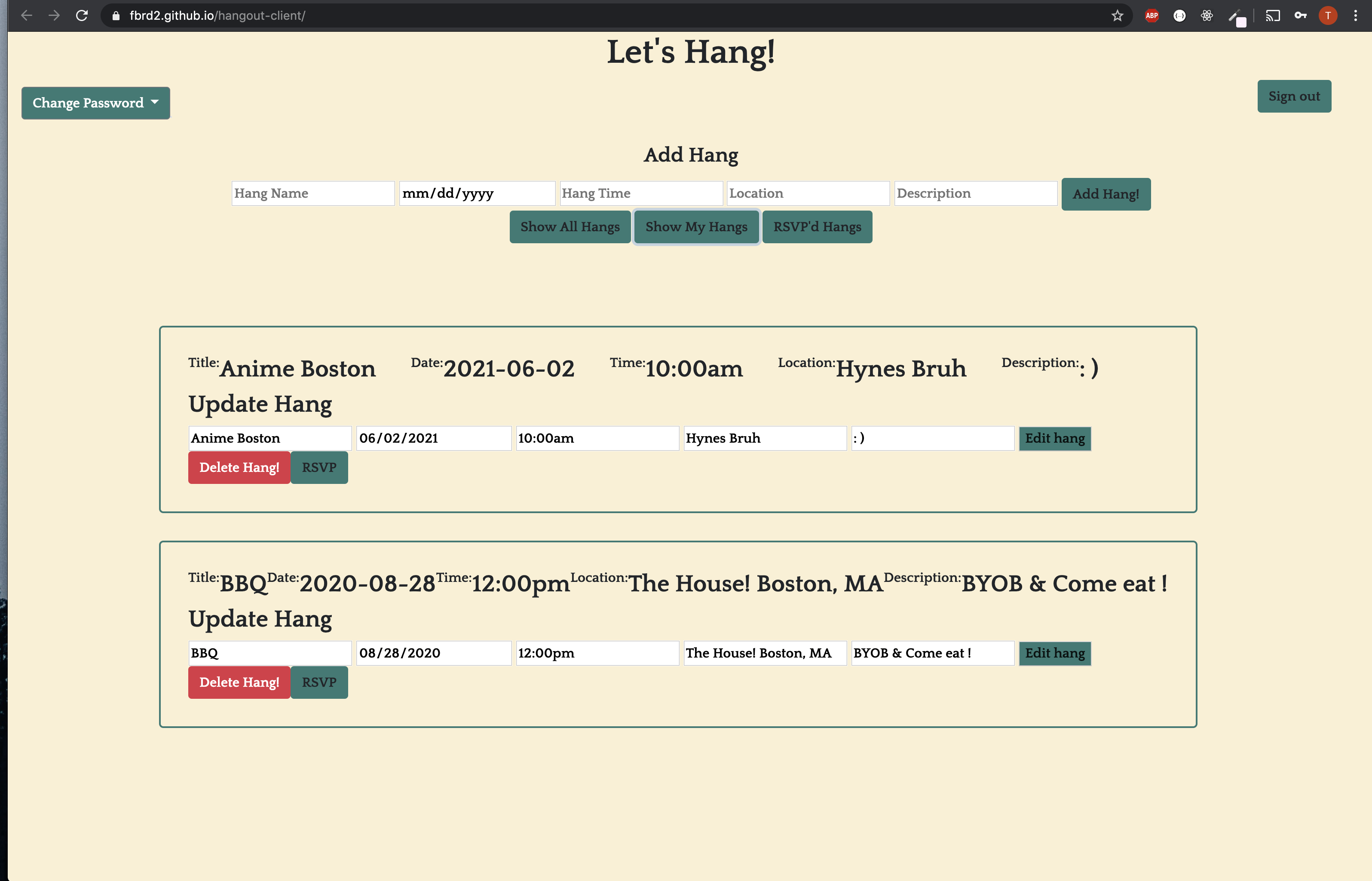This screenshot has height=881, width=1372.
Task: Open the browser three-dot menu
Action: [x=1355, y=15]
